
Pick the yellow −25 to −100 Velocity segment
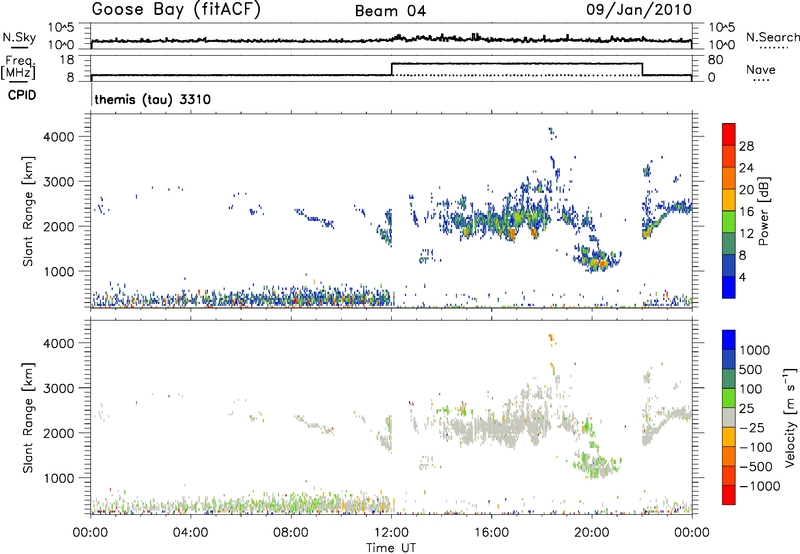pos(729,437)
